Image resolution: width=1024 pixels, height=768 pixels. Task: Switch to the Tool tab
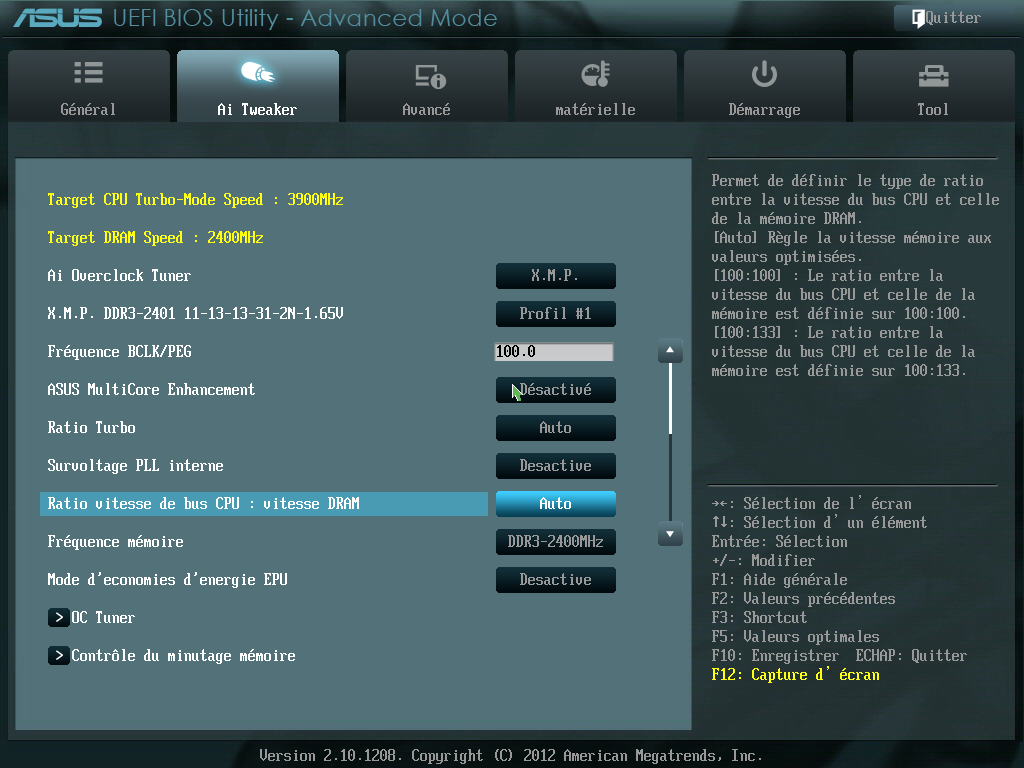[933, 86]
